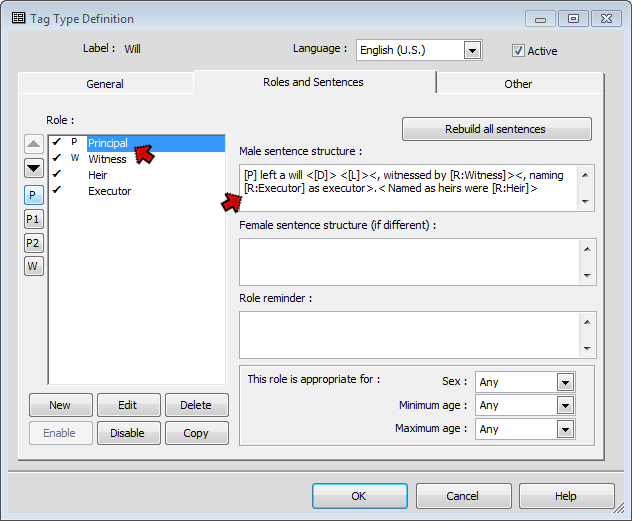Image resolution: width=632 pixels, height=521 pixels.
Task: Click the checkmark beside Witness role
Action: coord(57,158)
